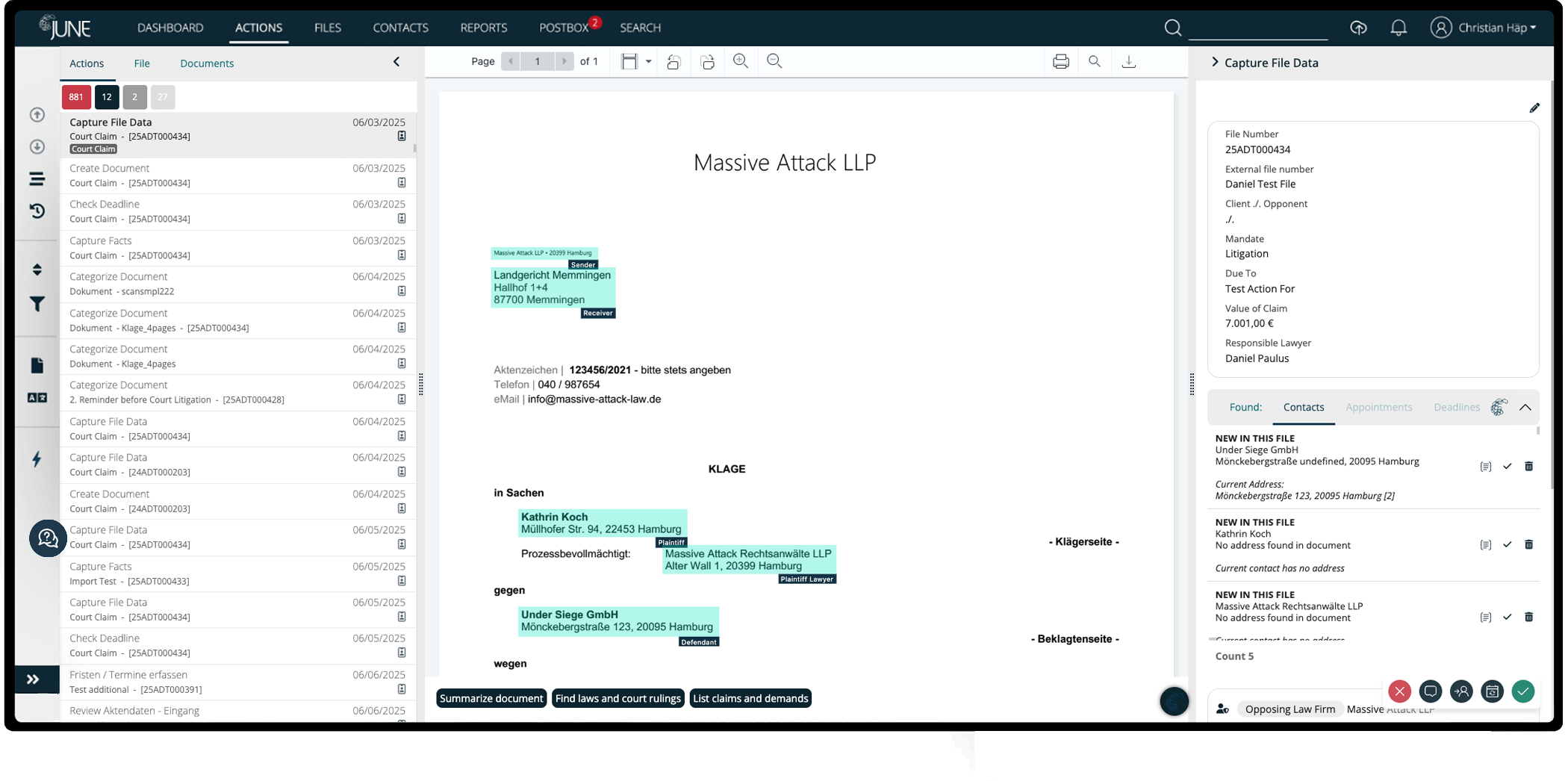Click the filter funnel icon in sidebar
The image size is (1568, 781).
[x=37, y=304]
